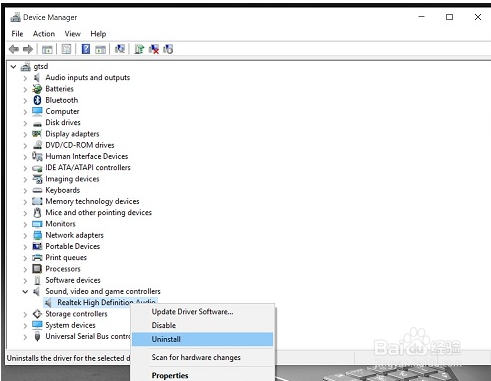The width and height of the screenshot is (491, 381).
Task: Click the Human Interface Devices icon
Action: 37,156
